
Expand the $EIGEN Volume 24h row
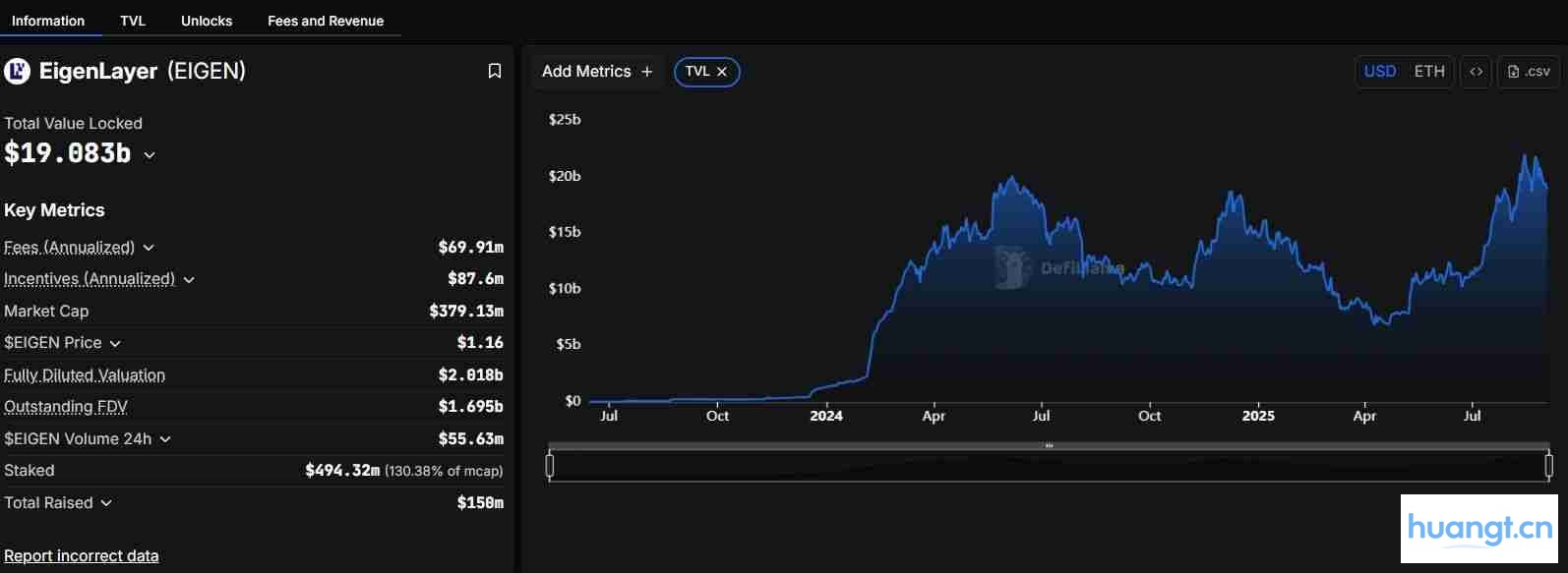165,439
